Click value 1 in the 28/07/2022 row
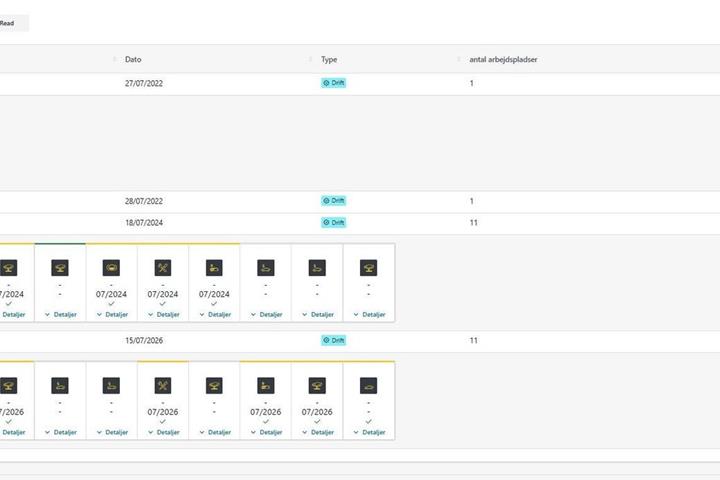Viewport: 720px width, 480px height. pyautogui.click(x=472, y=201)
